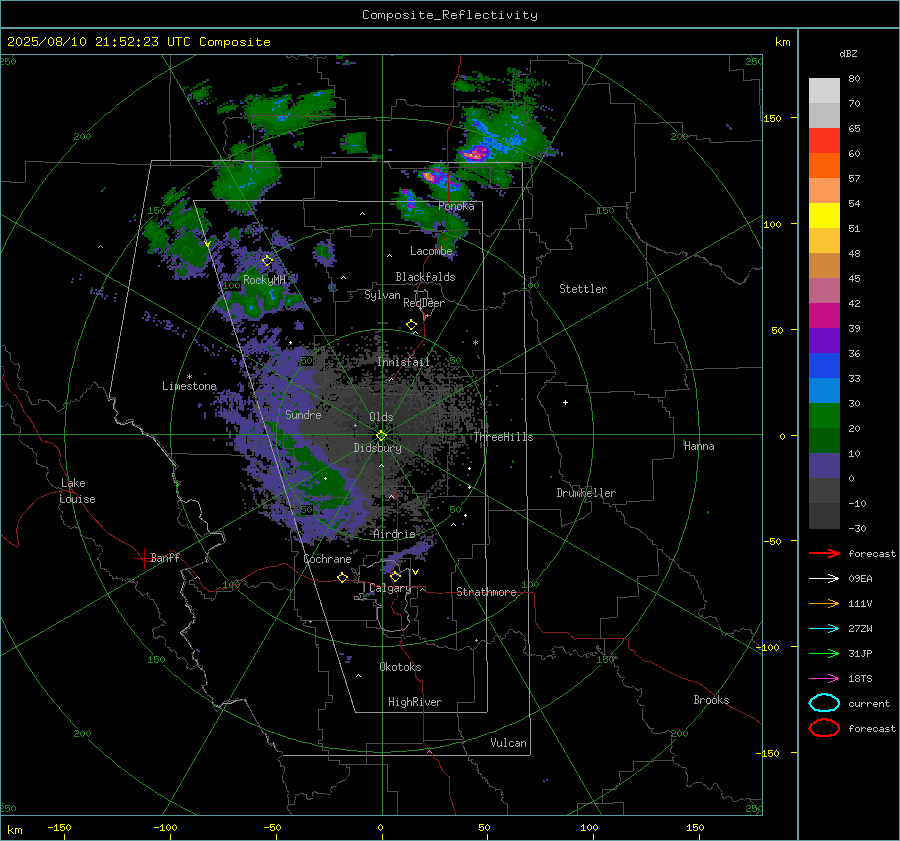
Task: Click the Airdrie city label
Action: (394, 534)
